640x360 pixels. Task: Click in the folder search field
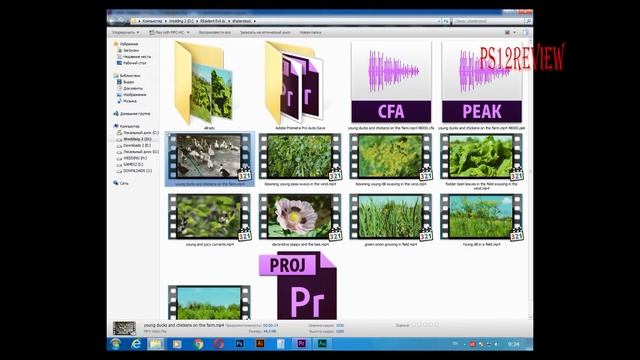(x=489, y=21)
